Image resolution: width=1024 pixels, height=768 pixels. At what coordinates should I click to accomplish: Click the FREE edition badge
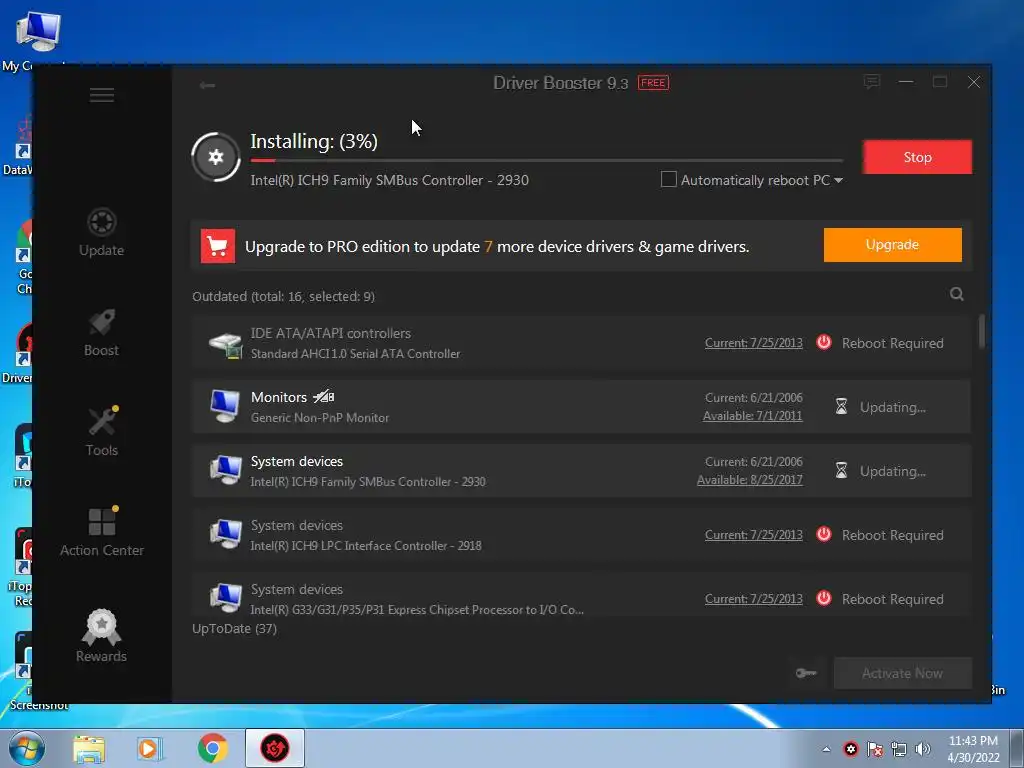(653, 83)
